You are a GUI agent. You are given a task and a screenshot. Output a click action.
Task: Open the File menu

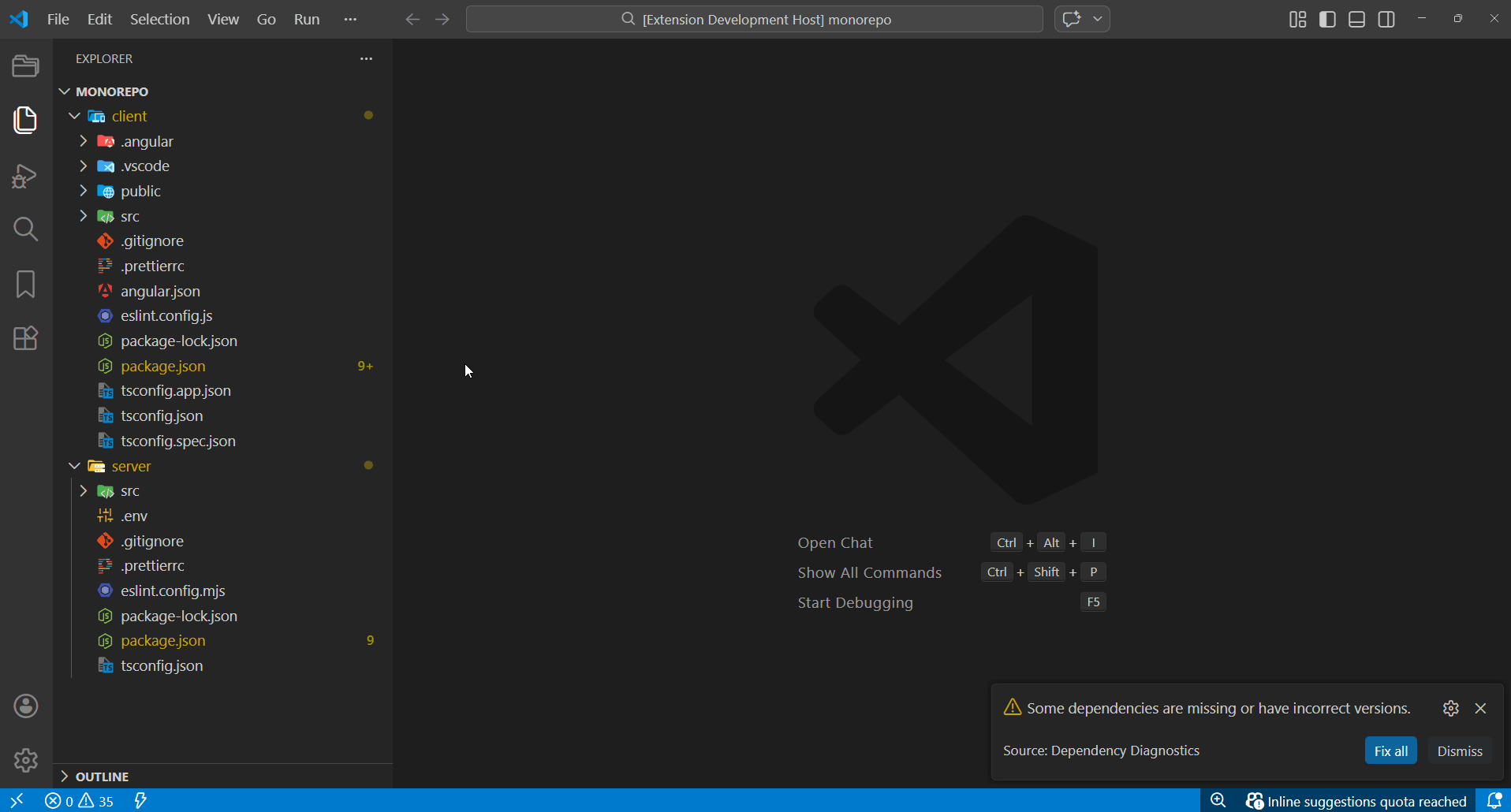click(58, 19)
